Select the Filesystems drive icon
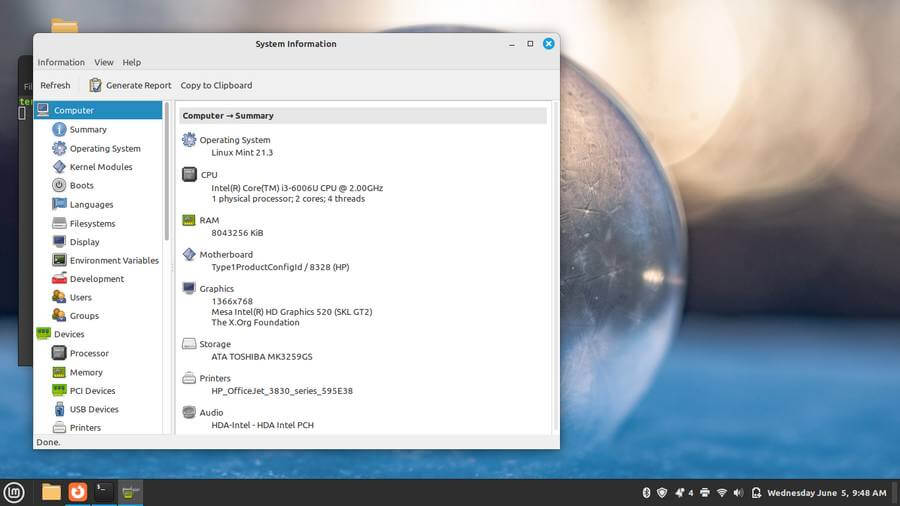The height and width of the screenshot is (506, 900). point(59,223)
